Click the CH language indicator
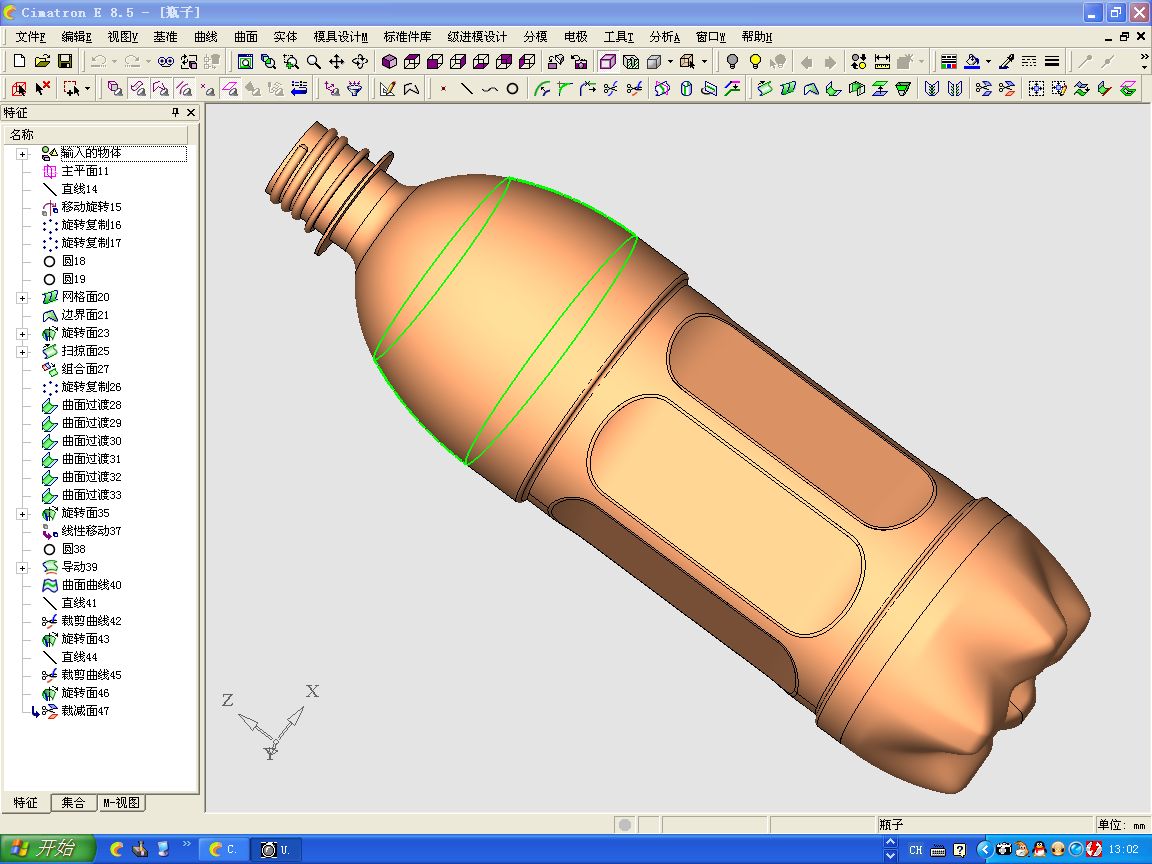This screenshot has height=864, width=1152. (x=915, y=850)
